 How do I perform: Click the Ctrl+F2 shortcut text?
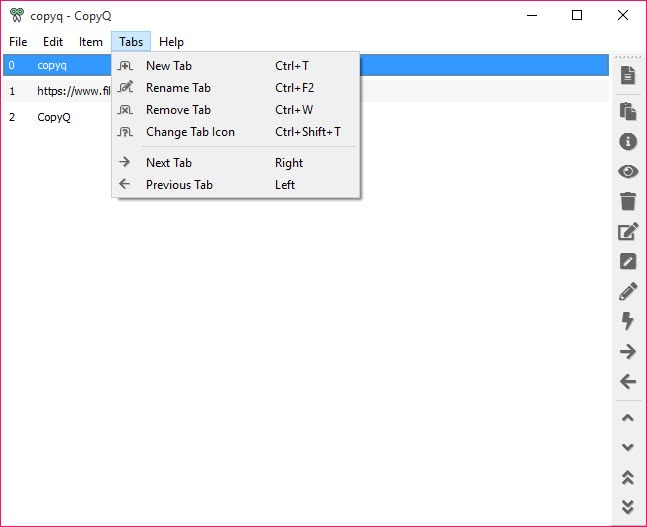[295, 87]
